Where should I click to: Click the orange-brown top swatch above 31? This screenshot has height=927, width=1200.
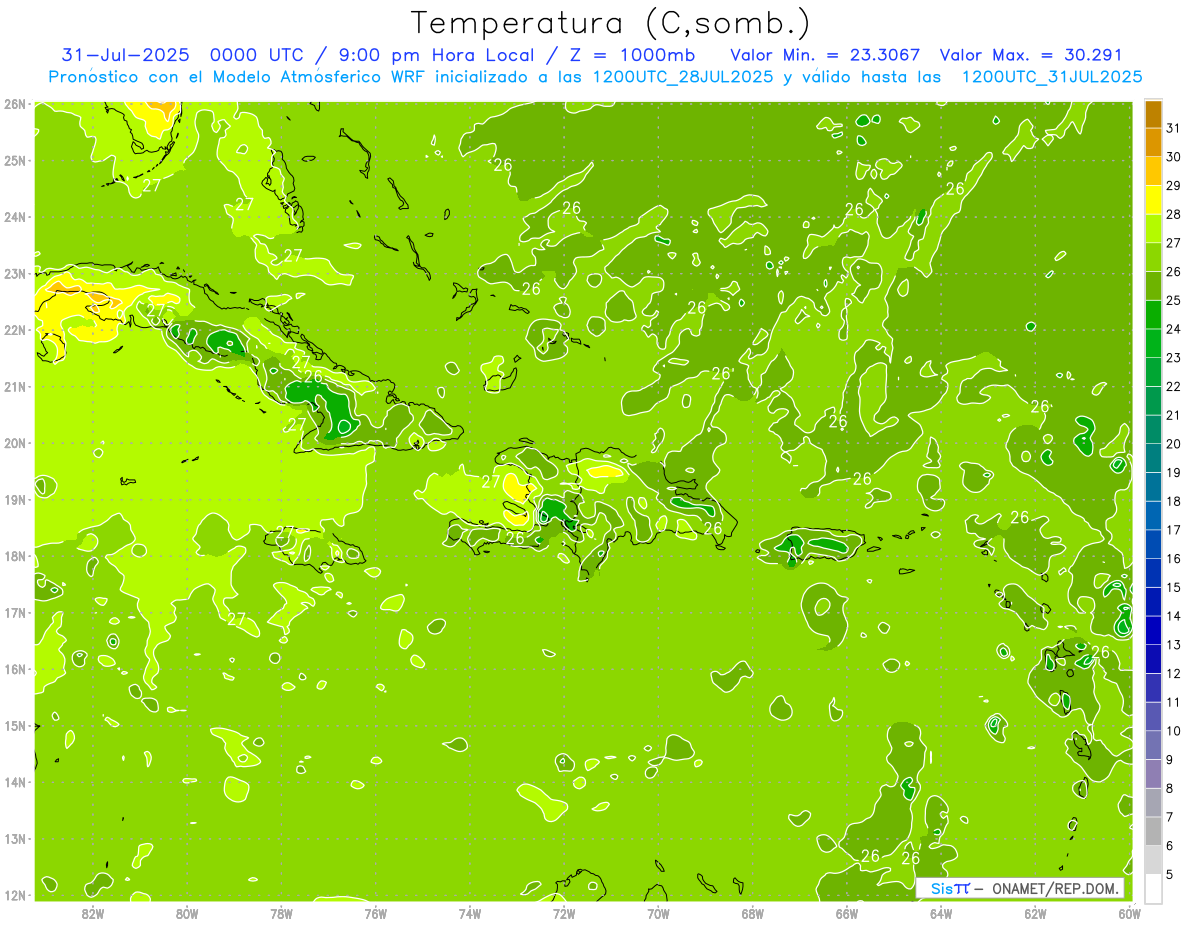(x=1154, y=113)
